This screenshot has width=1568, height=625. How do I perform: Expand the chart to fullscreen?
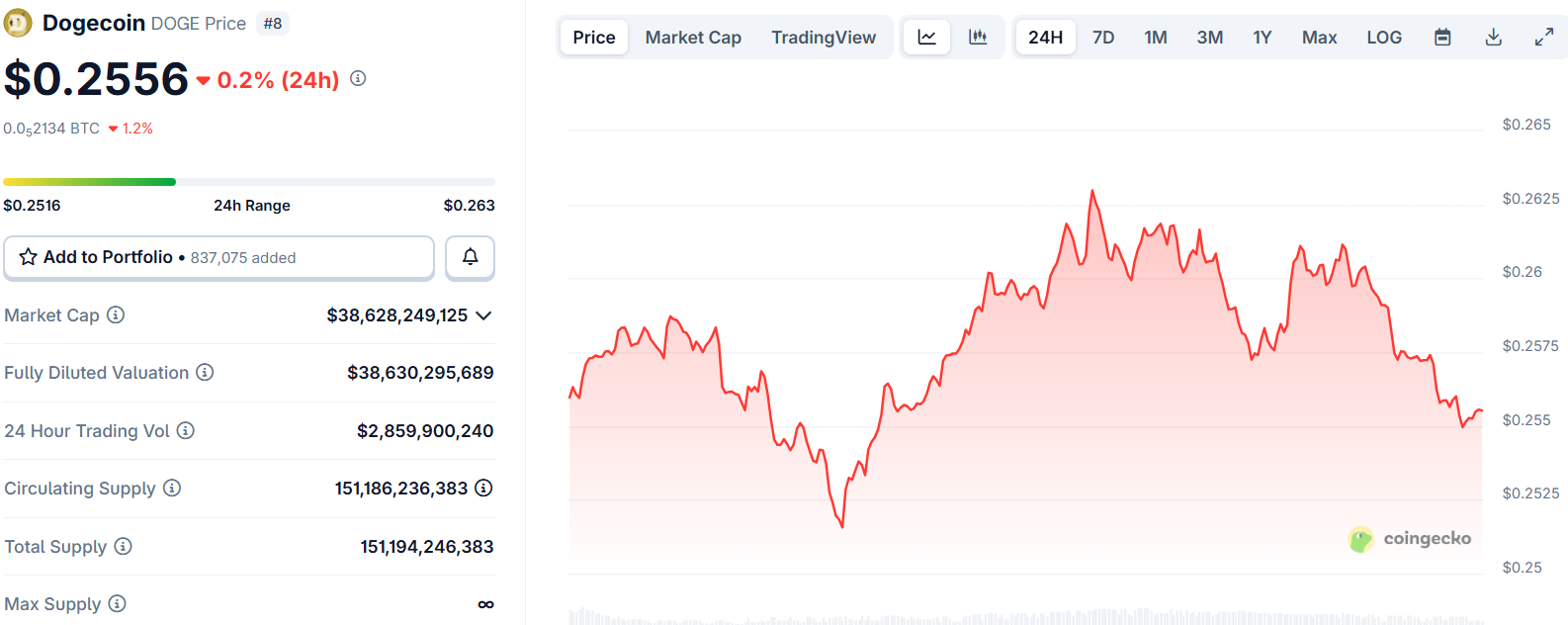tap(1543, 38)
